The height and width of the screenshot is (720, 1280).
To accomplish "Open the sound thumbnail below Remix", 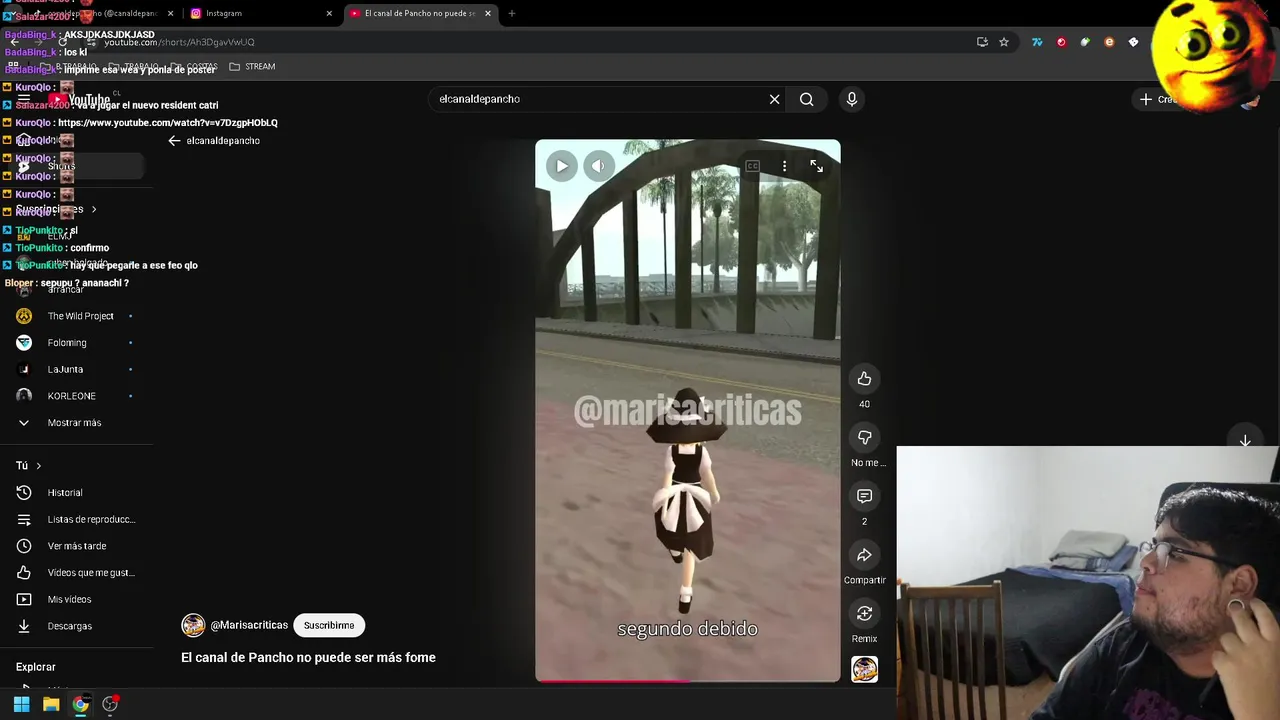I will (864, 669).
